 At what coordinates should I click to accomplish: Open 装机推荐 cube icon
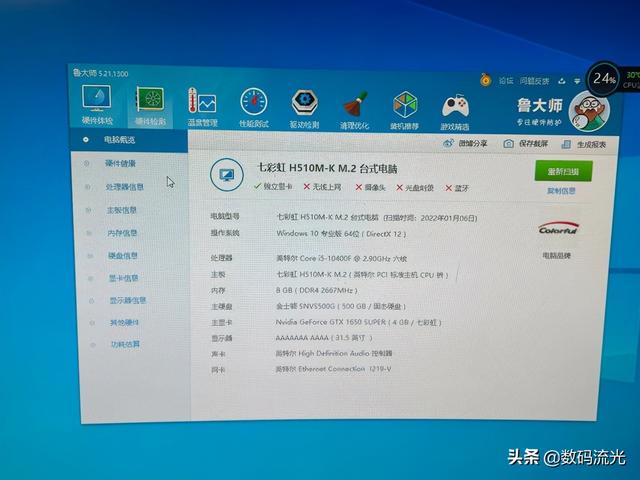click(x=404, y=111)
